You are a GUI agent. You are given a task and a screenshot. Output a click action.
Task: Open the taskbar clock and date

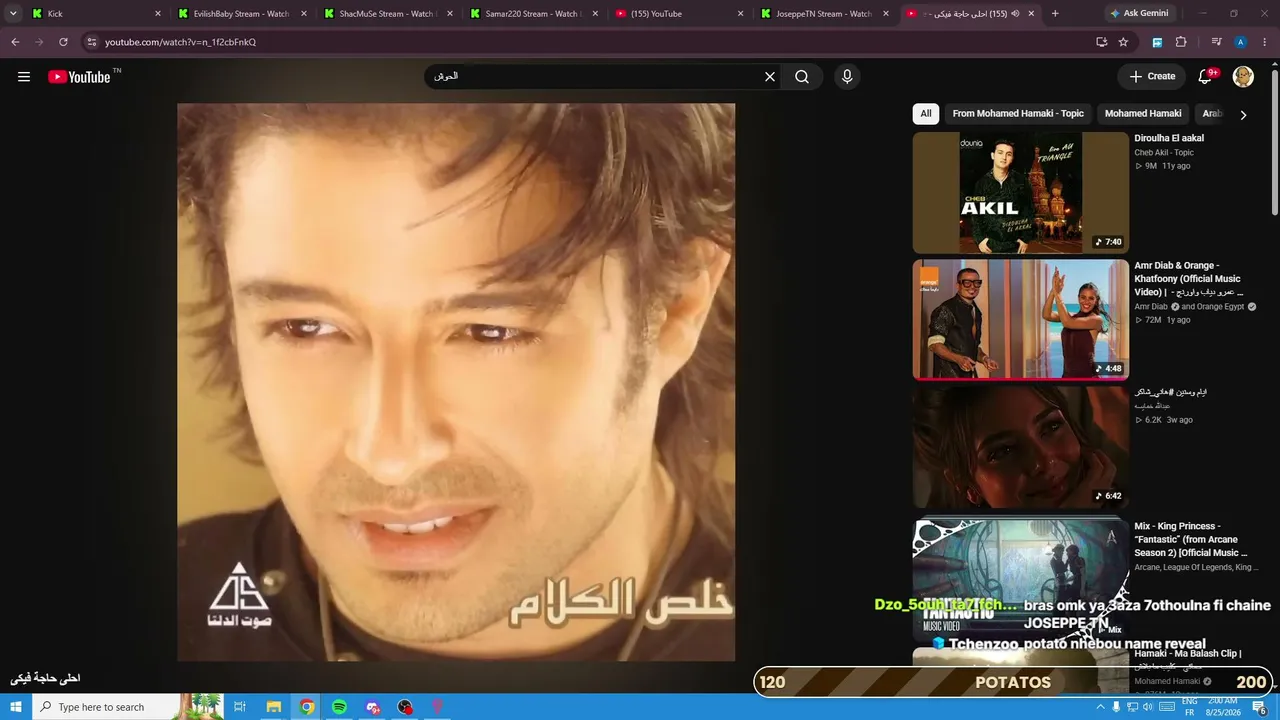[x=1224, y=707]
